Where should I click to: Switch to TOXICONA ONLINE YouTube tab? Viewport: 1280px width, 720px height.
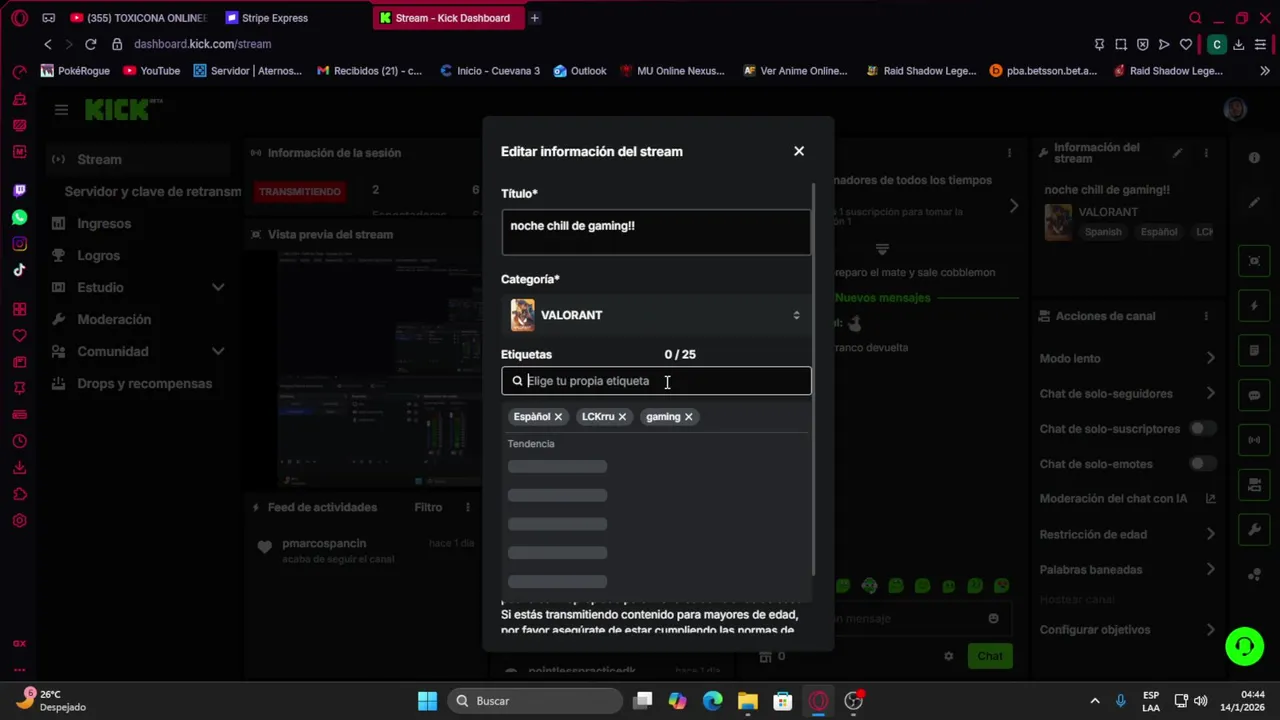click(138, 18)
